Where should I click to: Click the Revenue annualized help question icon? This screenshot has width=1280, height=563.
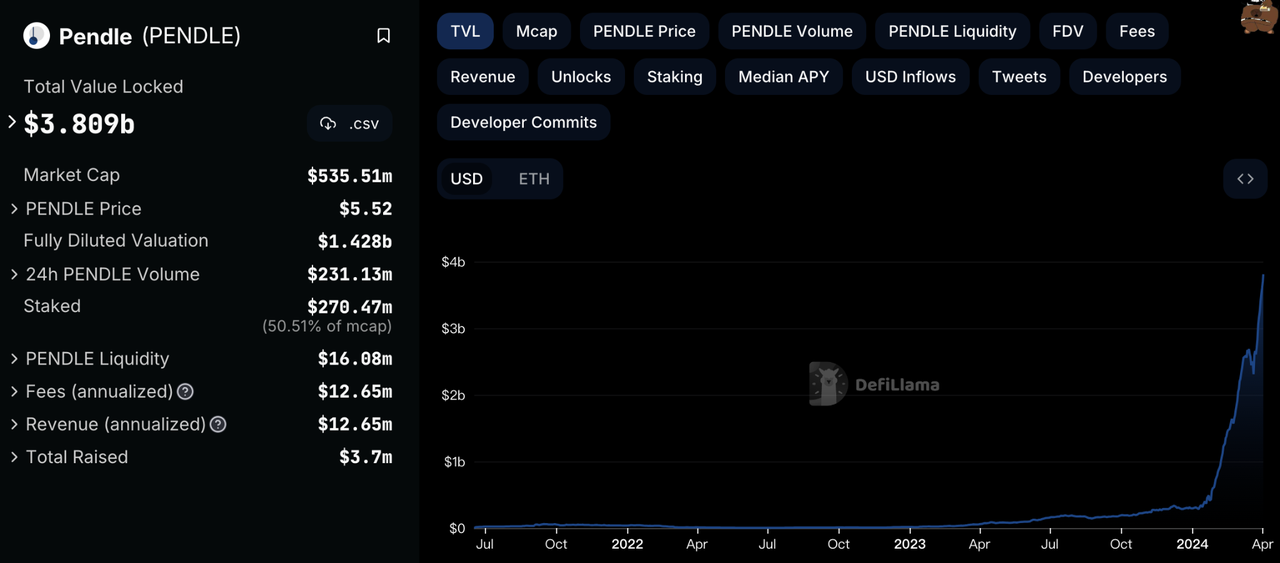click(x=218, y=425)
